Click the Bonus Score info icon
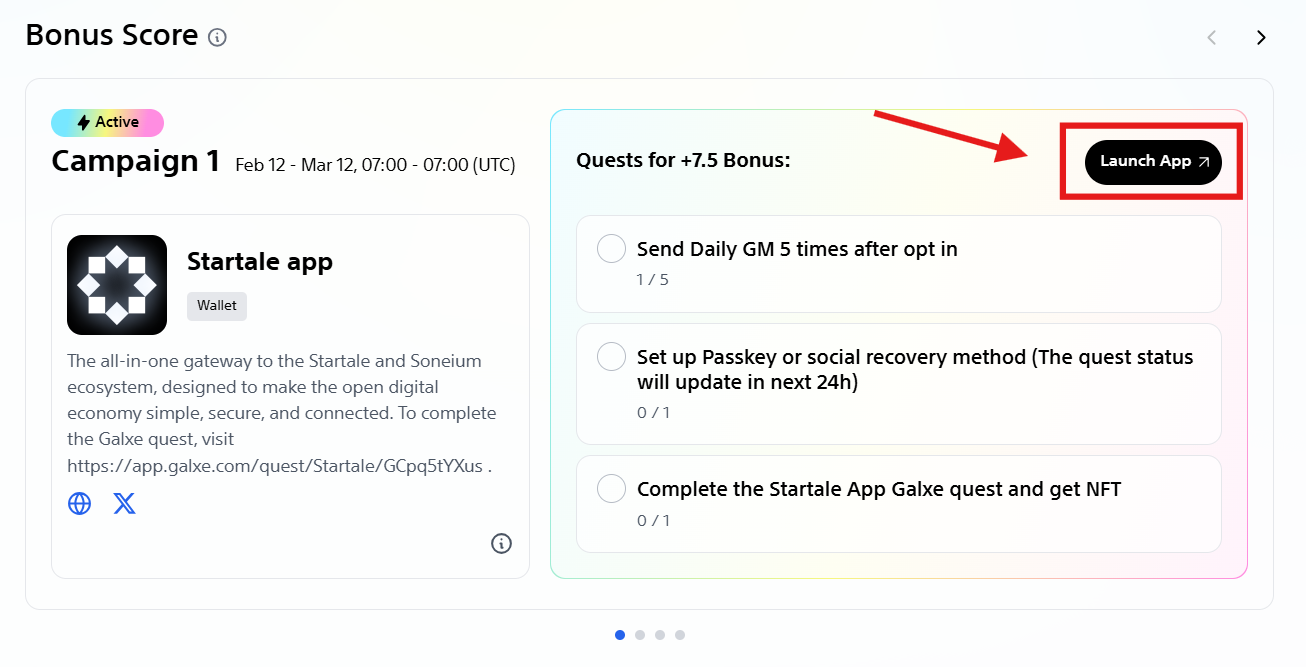 (217, 38)
